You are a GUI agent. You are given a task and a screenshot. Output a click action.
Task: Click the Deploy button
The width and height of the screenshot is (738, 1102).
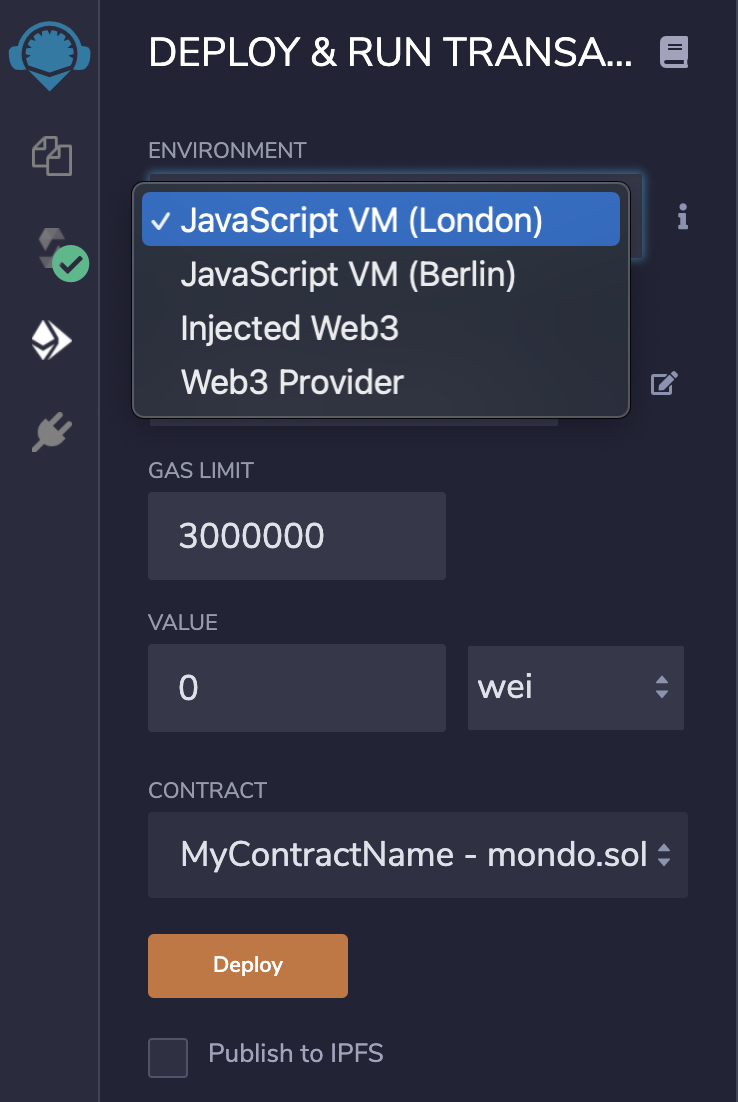pyautogui.click(x=248, y=966)
